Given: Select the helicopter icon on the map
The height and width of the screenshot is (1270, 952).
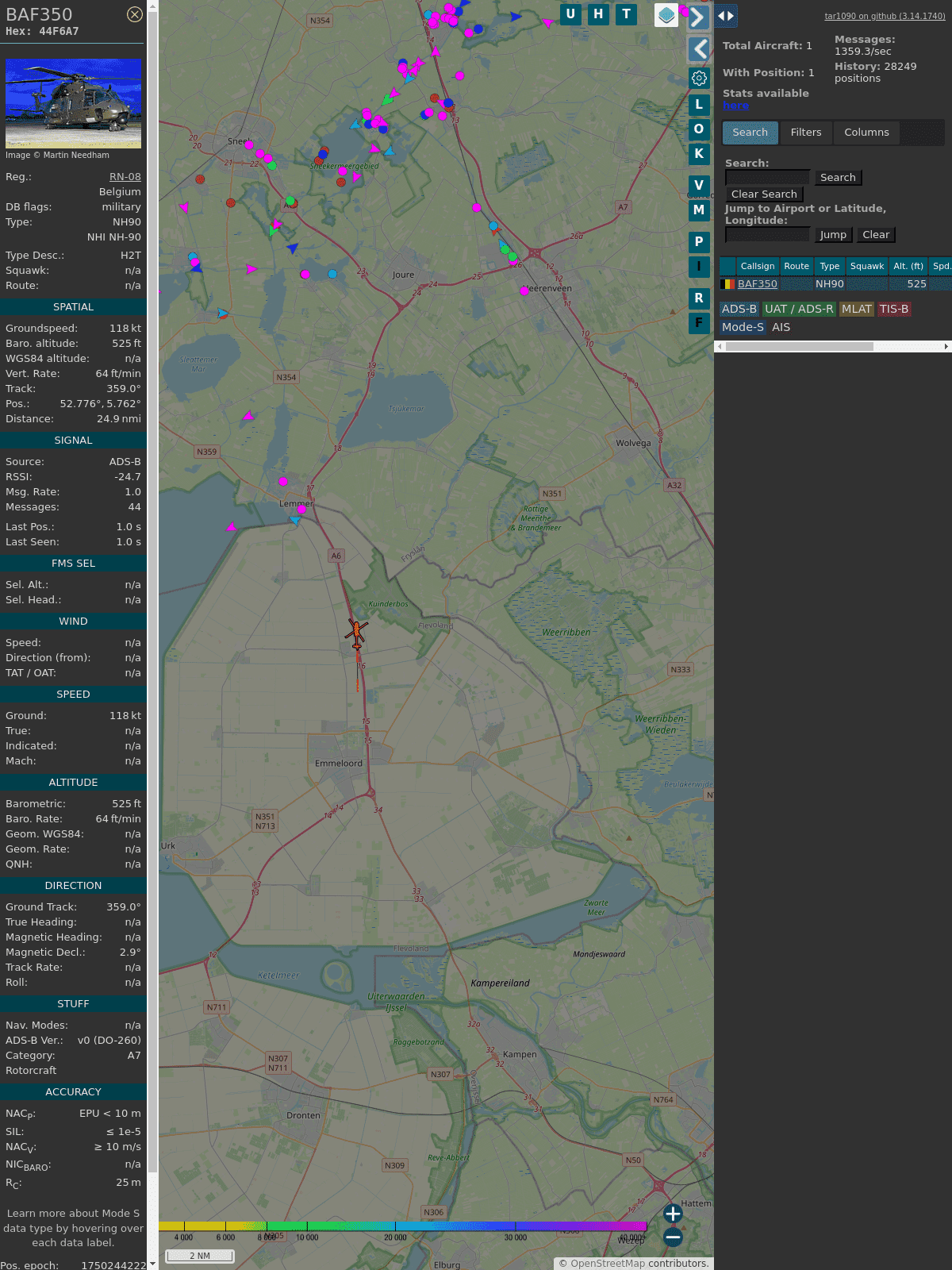Looking at the screenshot, I should 356,633.
